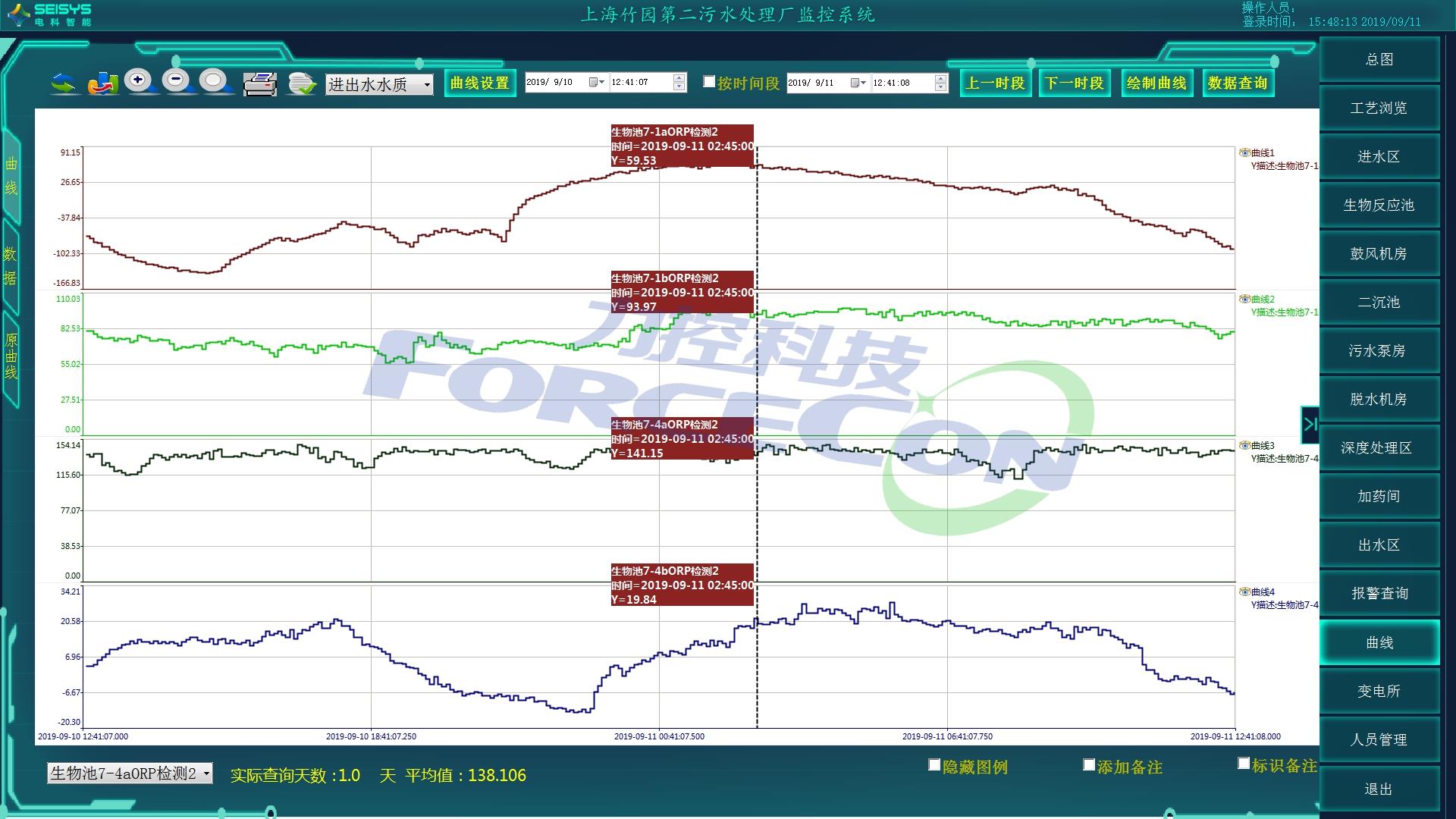The height and width of the screenshot is (819, 1456).
Task: Open 变电所 in the navigation menu
Action: pos(1379,691)
